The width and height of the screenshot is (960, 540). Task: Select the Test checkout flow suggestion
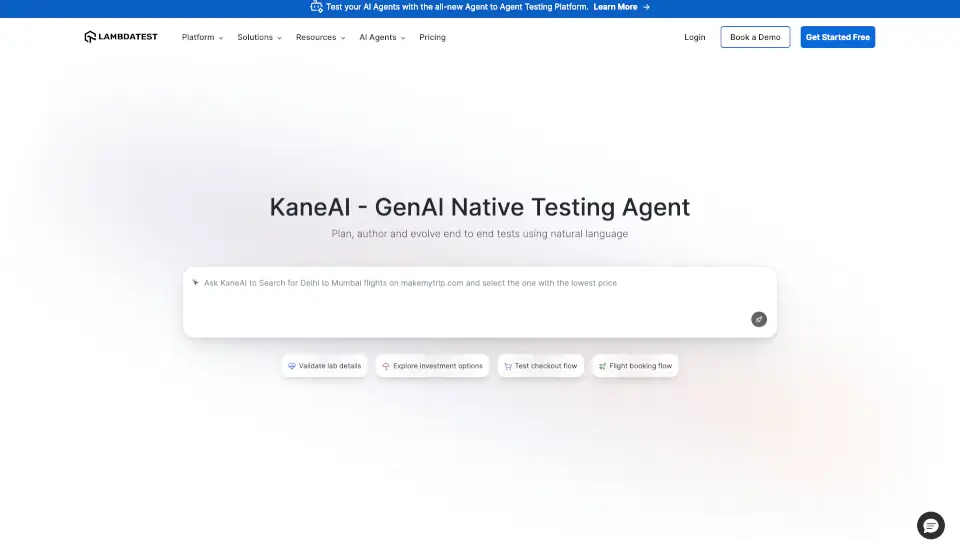pos(541,366)
